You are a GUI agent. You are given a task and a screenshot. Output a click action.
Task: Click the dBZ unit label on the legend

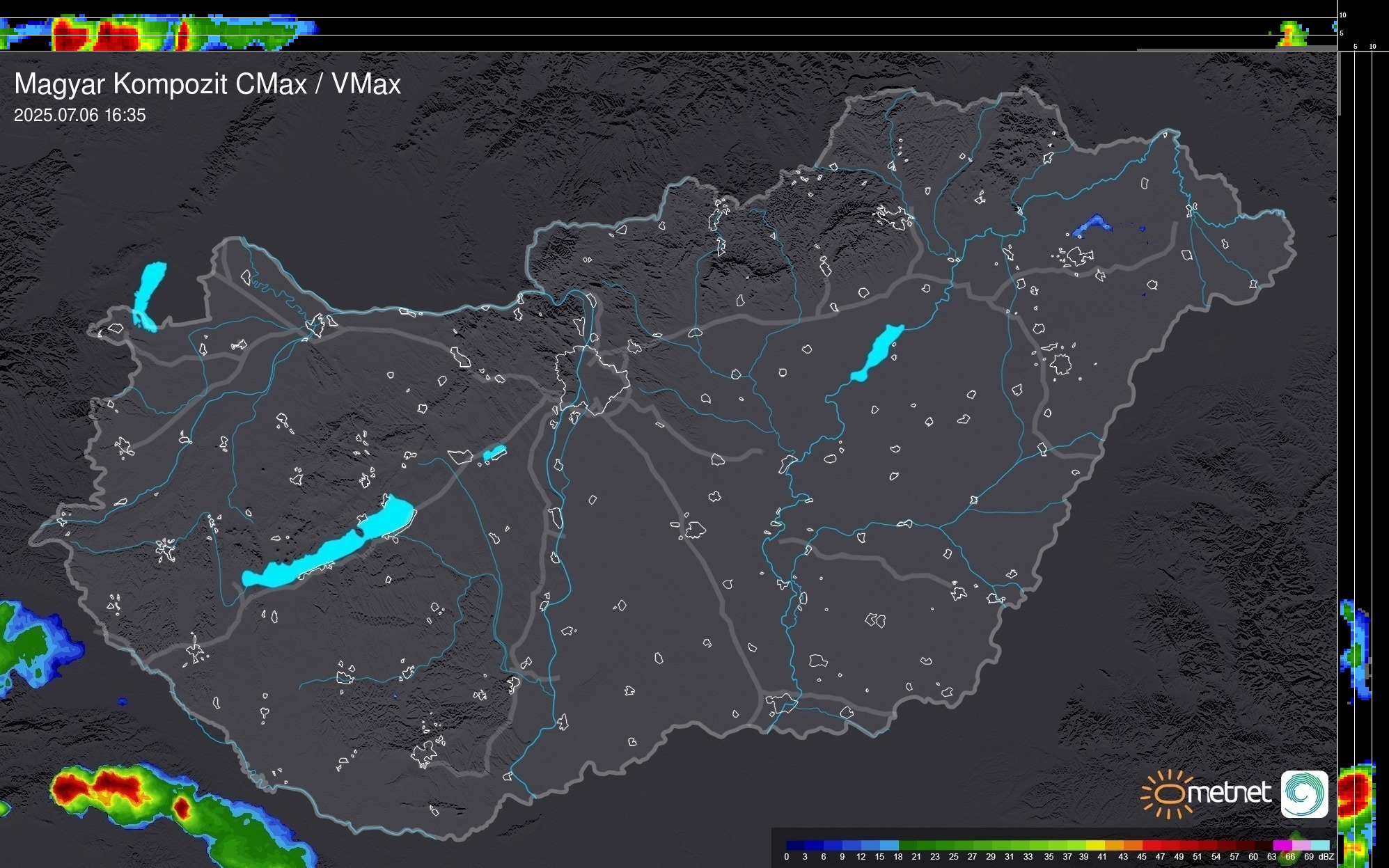pos(1327,857)
